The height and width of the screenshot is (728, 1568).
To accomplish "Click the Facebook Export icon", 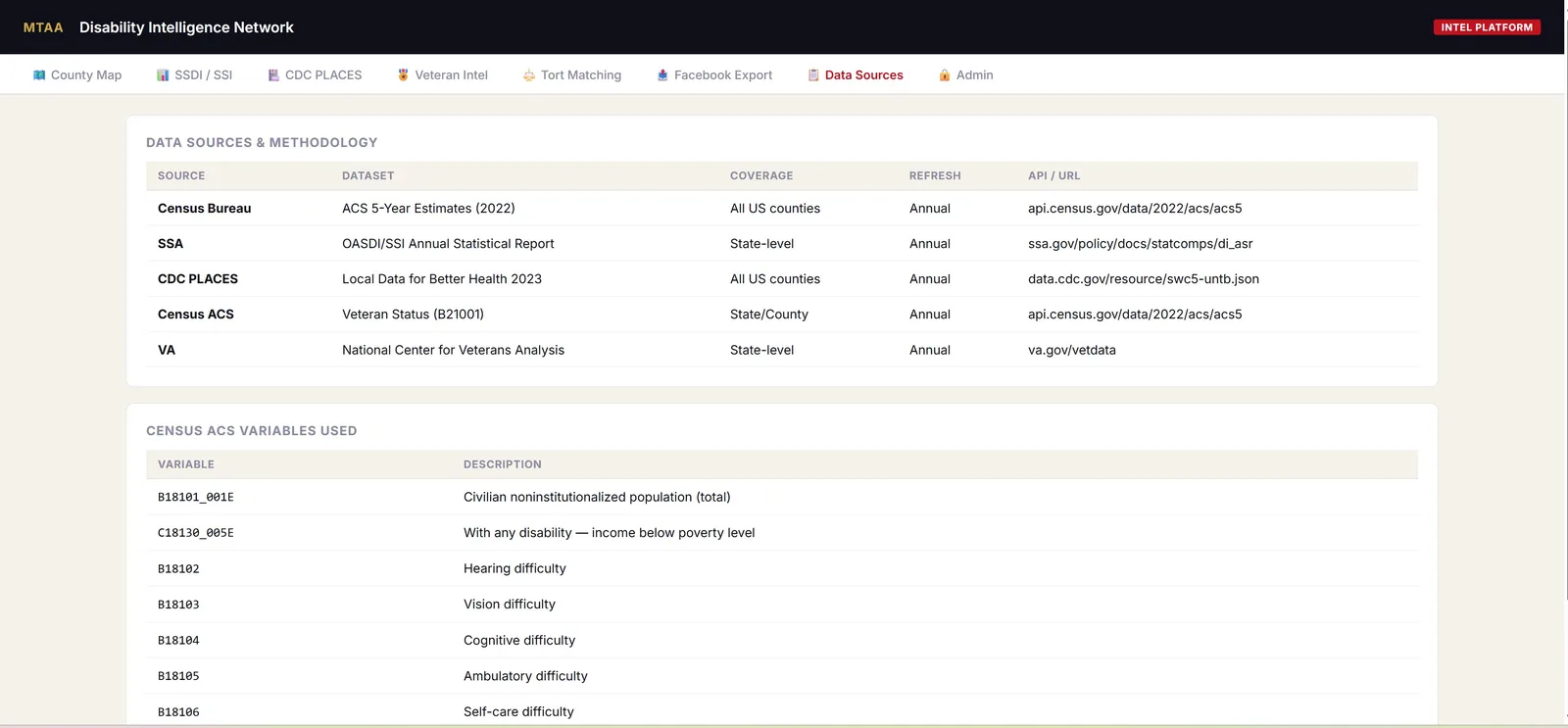I will (662, 75).
